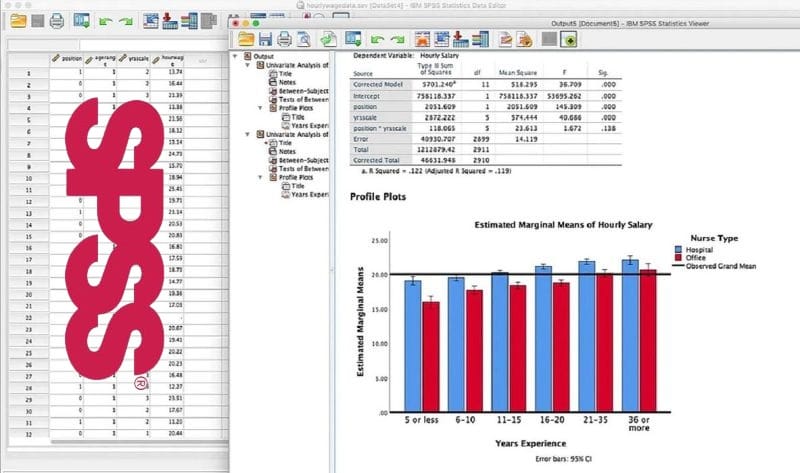This screenshot has width=800, height=473.
Task: Click 'Observed Grand Mean' legend entry
Action: click(720, 266)
